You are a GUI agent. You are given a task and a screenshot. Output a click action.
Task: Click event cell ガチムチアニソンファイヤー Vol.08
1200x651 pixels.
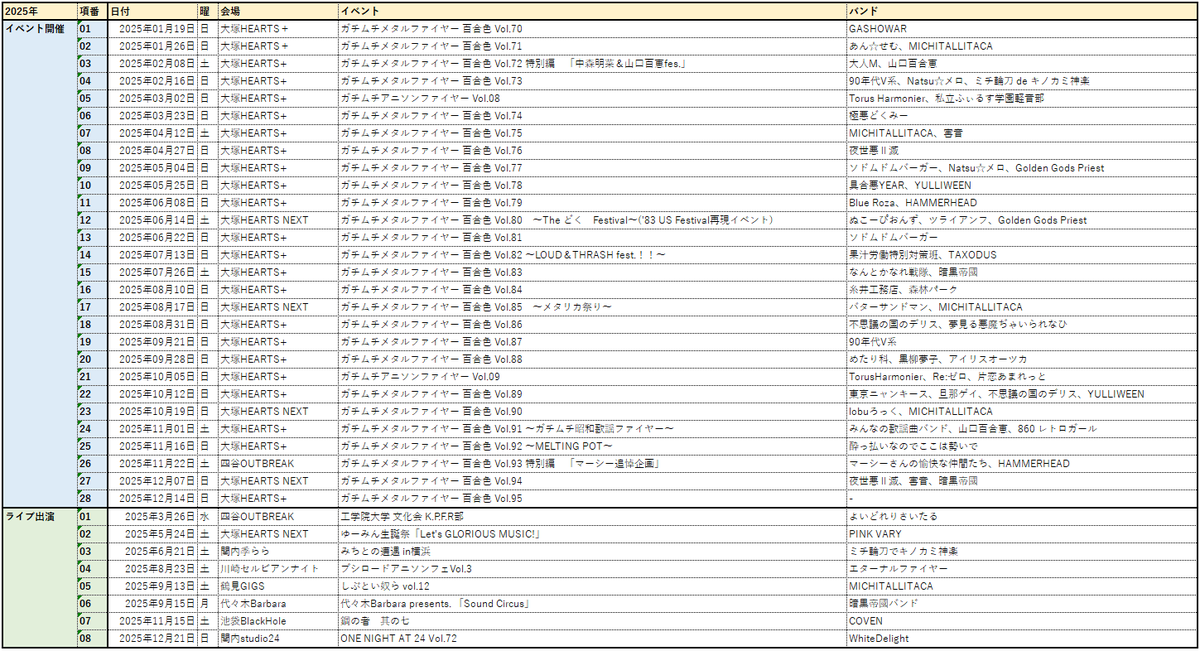click(591, 98)
